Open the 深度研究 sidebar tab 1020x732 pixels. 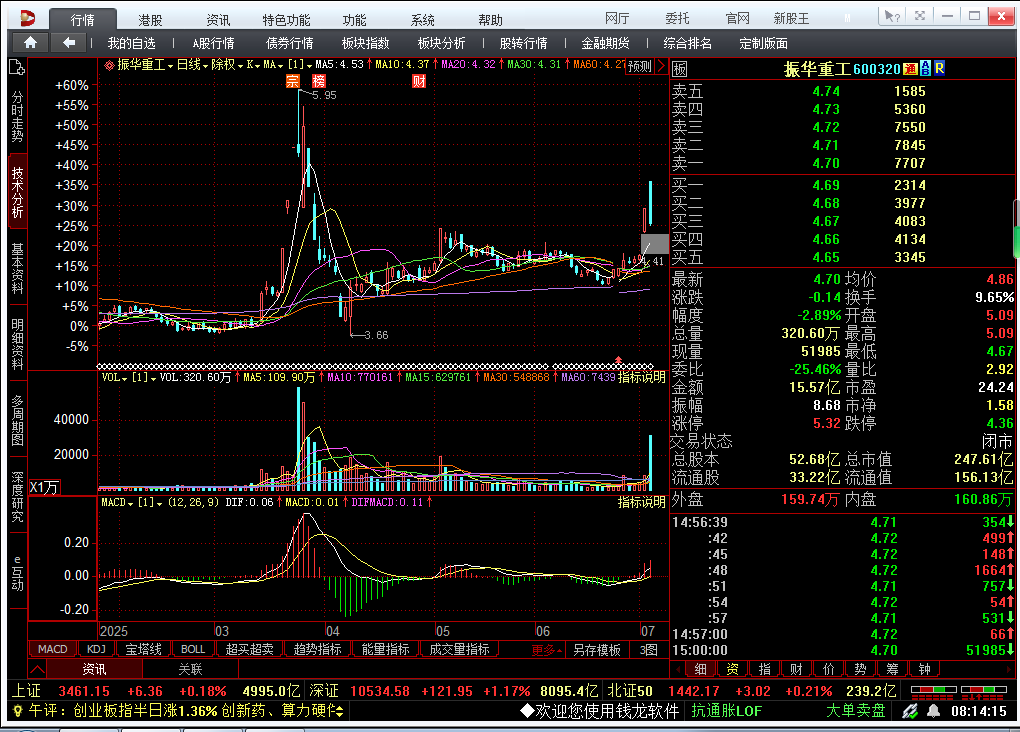point(18,497)
